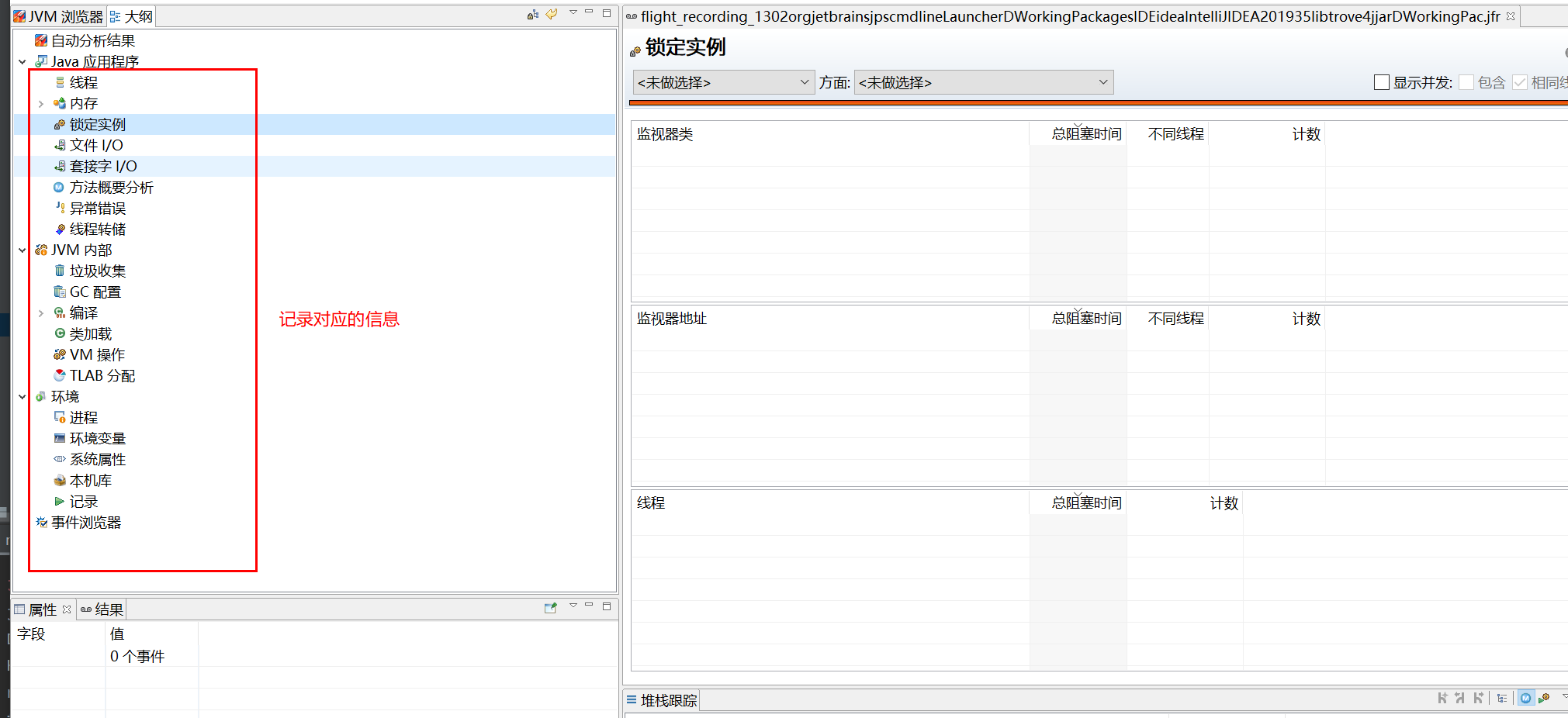Click the tree view icon in stack trace toolbar
Image resolution: width=1568 pixels, height=718 pixels.
[x=1502, y=698]
